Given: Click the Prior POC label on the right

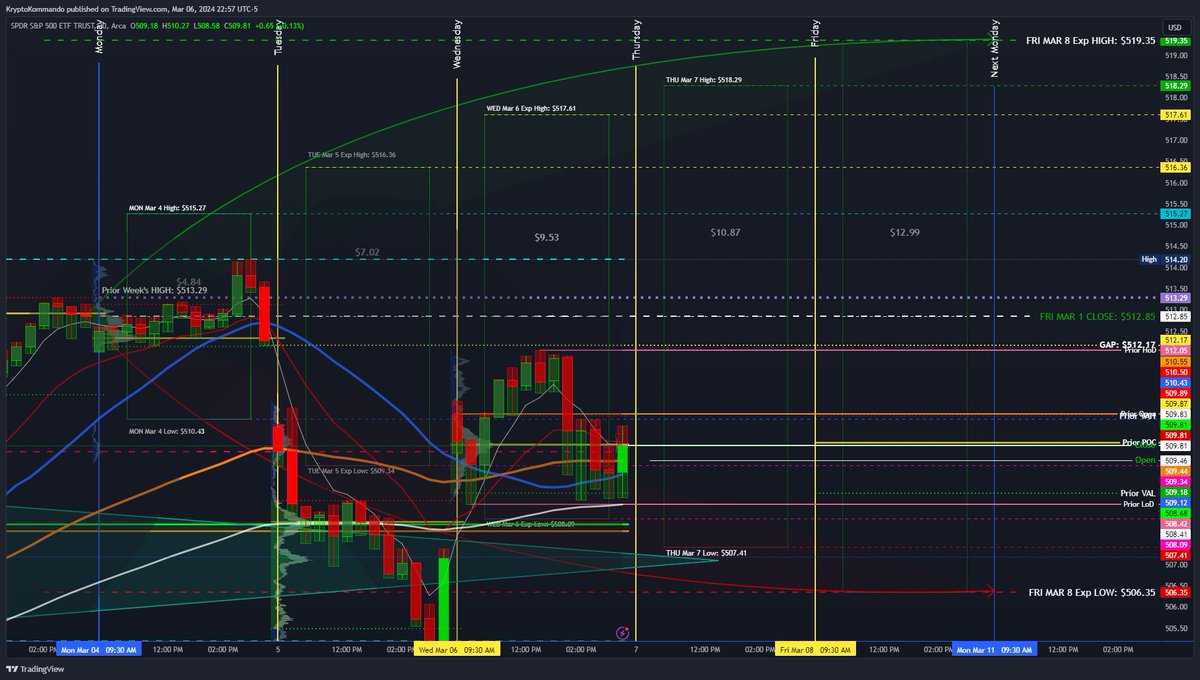Looking at the screenshot, I should tap(1139, 441).
